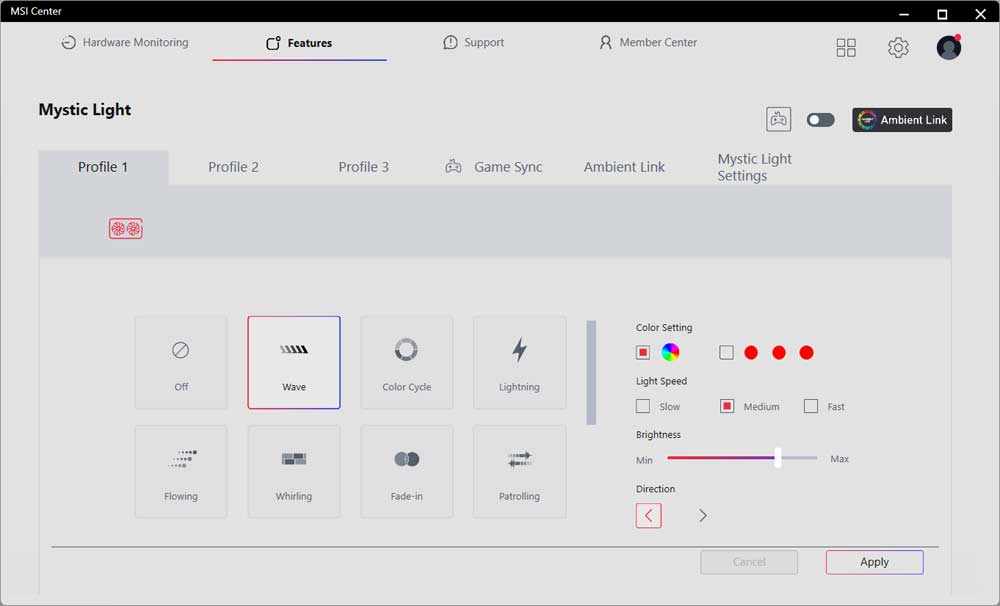The height and width of the screenshot is (606, 1000).
Task: Click the Brightness slider handle
Action: (777, 457)
